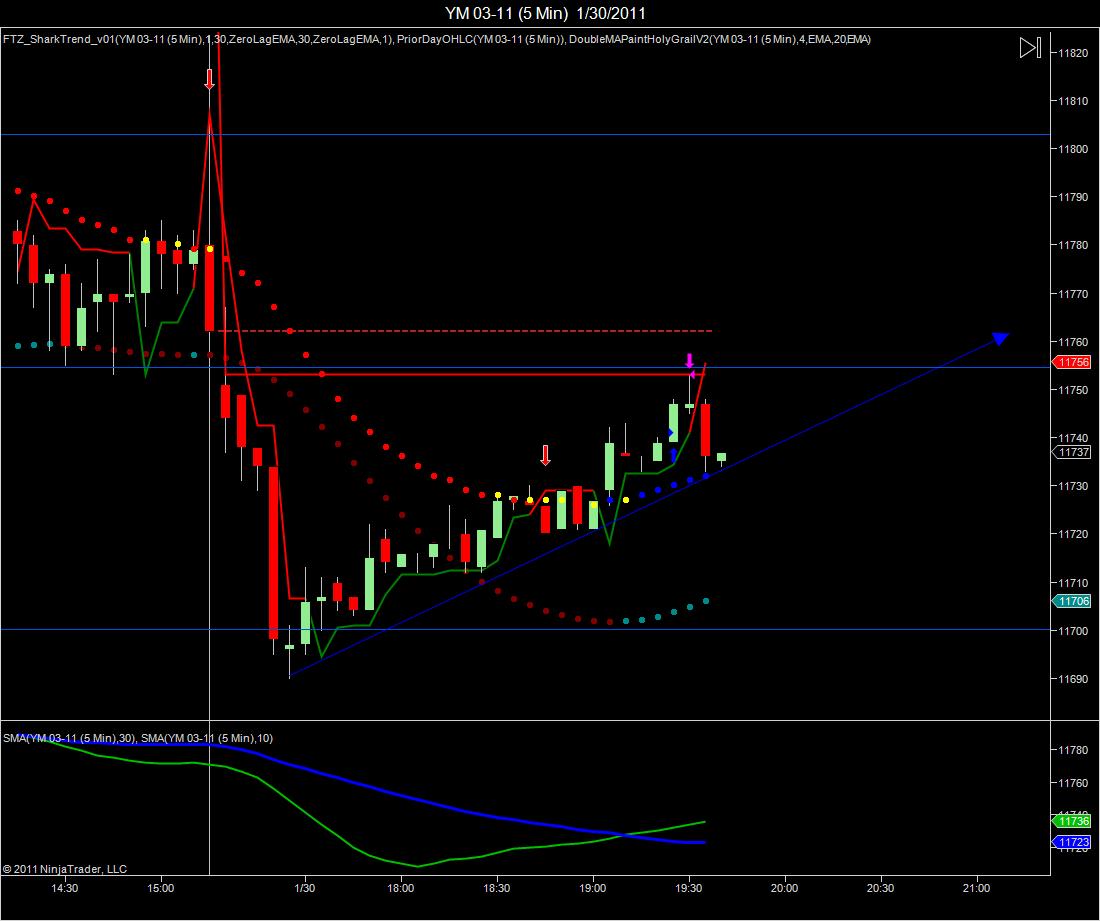Click the 20:00 time axis label
The image size is (1100, 921).
pyautogui.click(x=784, y=888)
